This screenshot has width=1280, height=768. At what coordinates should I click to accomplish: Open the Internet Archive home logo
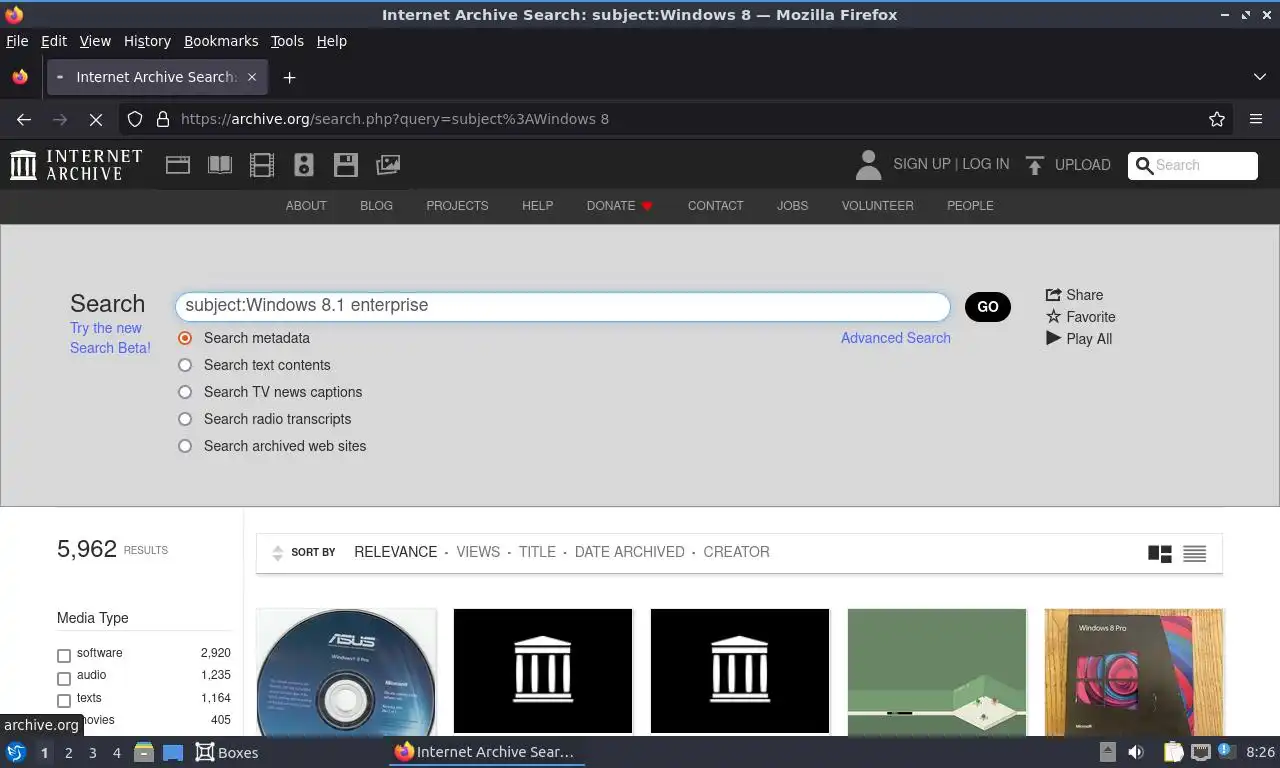pyautogui.click(x=76, y=165)
